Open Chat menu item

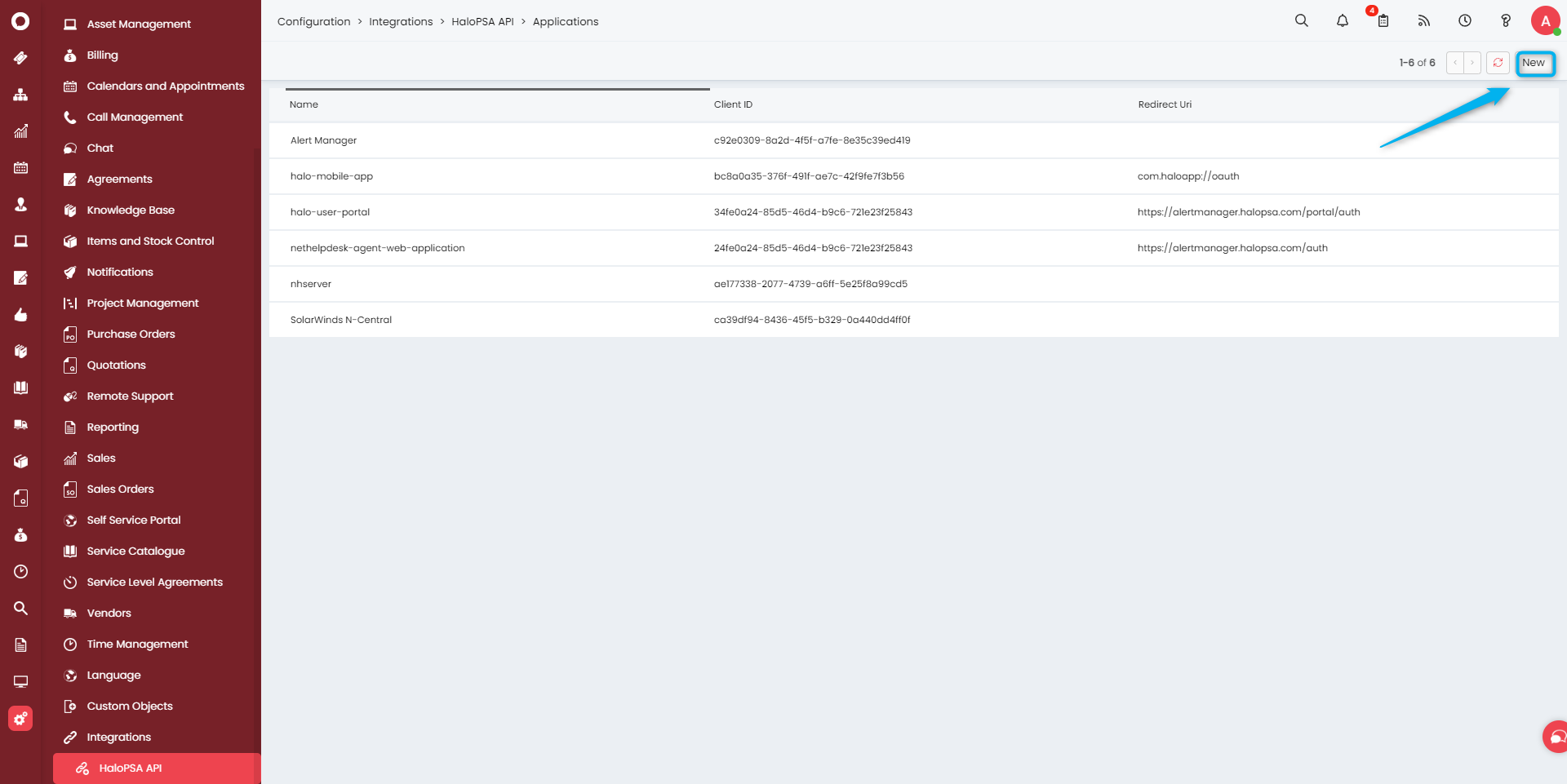pos(100,148)
